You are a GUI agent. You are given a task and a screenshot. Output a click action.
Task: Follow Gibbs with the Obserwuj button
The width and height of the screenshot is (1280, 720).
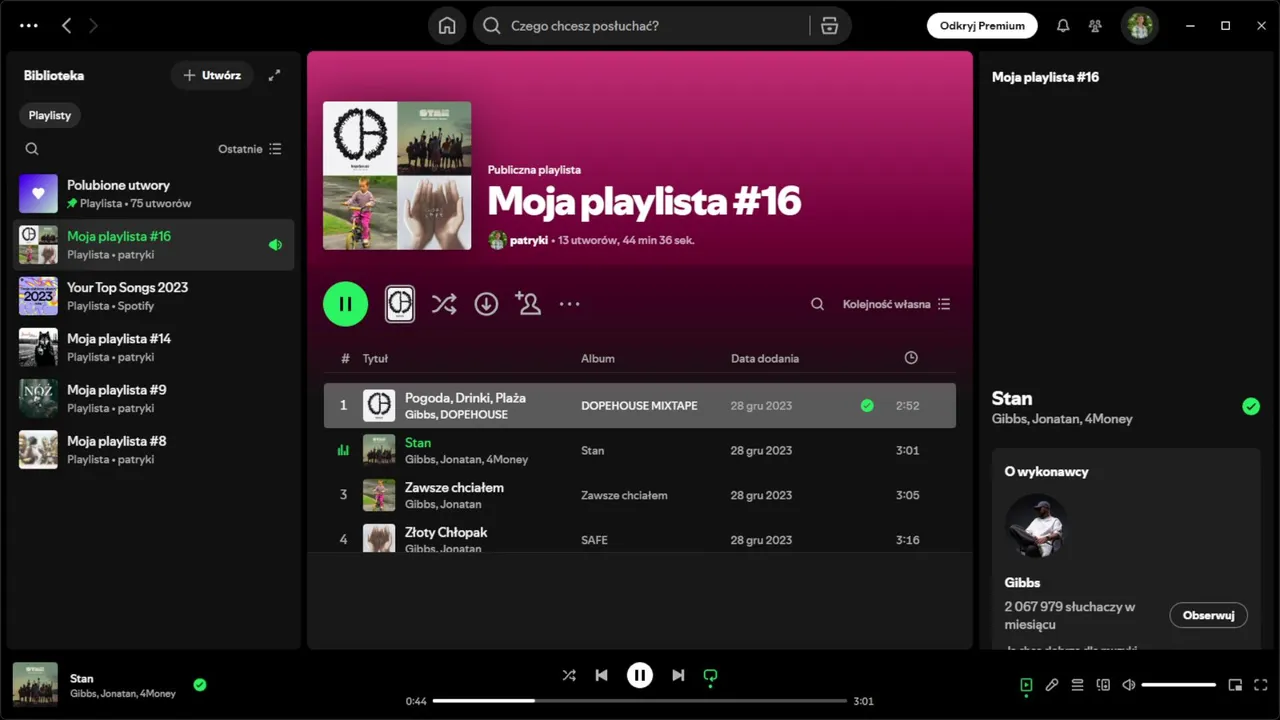pos(1208,615)
